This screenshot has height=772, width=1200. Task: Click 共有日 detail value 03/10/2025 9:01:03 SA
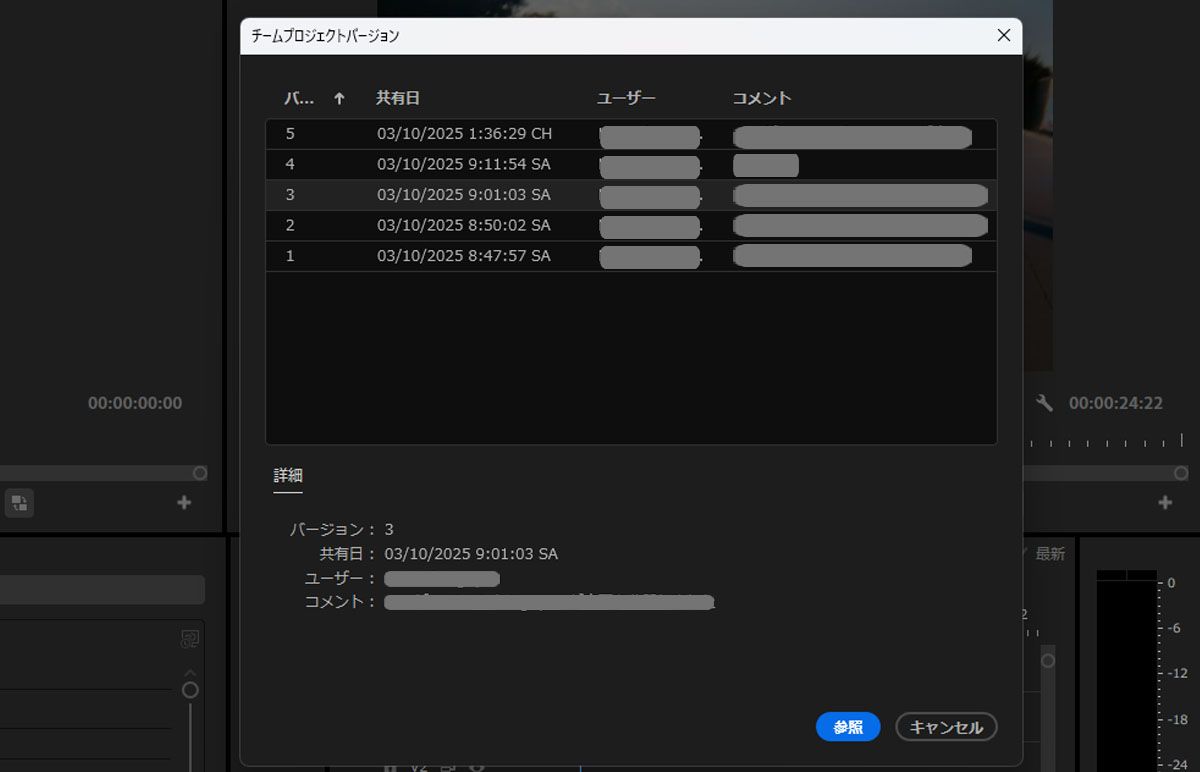(471, 554)
